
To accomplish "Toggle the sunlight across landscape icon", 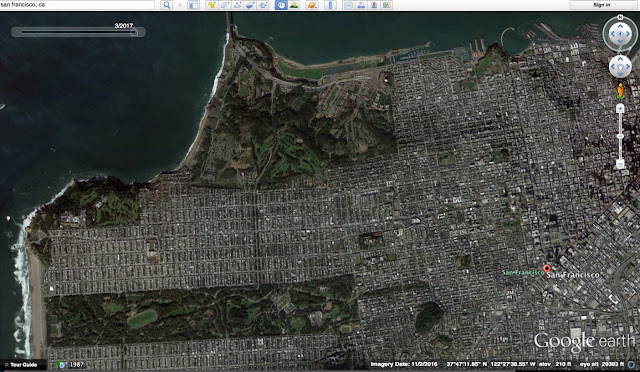I will (294, 5).
